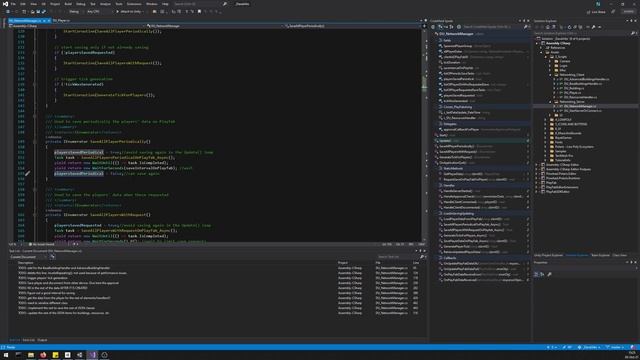
Task: Select the Misc folder in Solution Explorer
Action: point(563,70)
